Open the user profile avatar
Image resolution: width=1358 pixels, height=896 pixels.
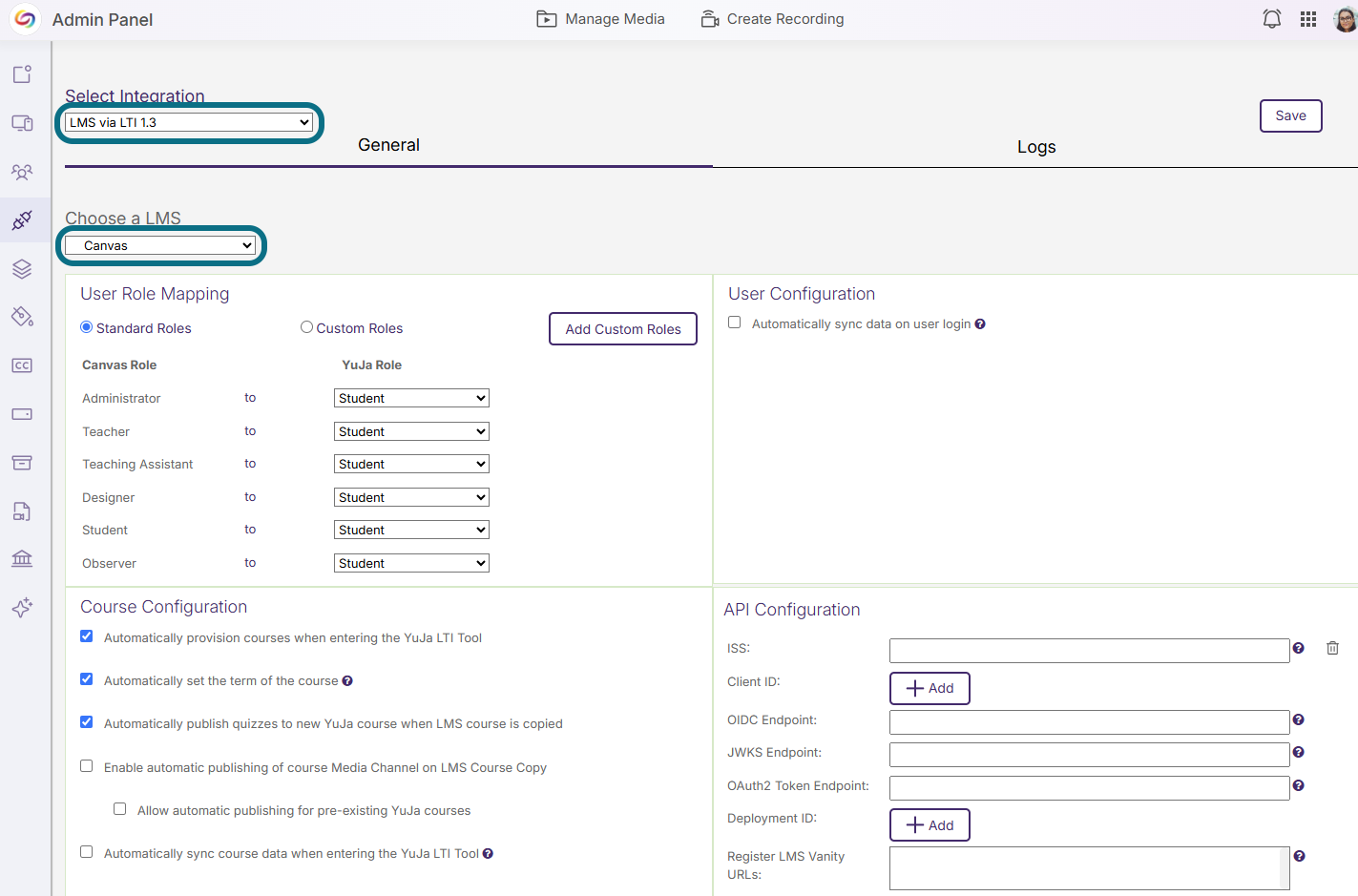click(x=1346, y=18)
